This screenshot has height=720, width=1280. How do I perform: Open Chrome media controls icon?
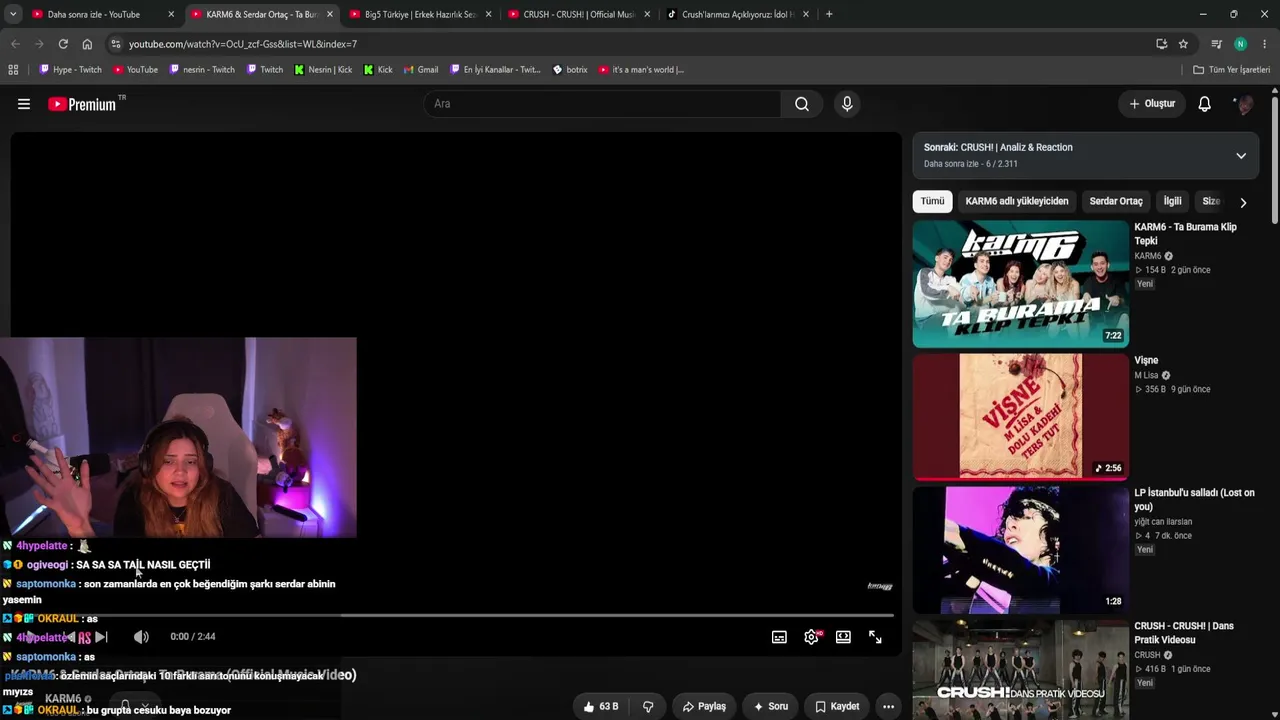1217,44
